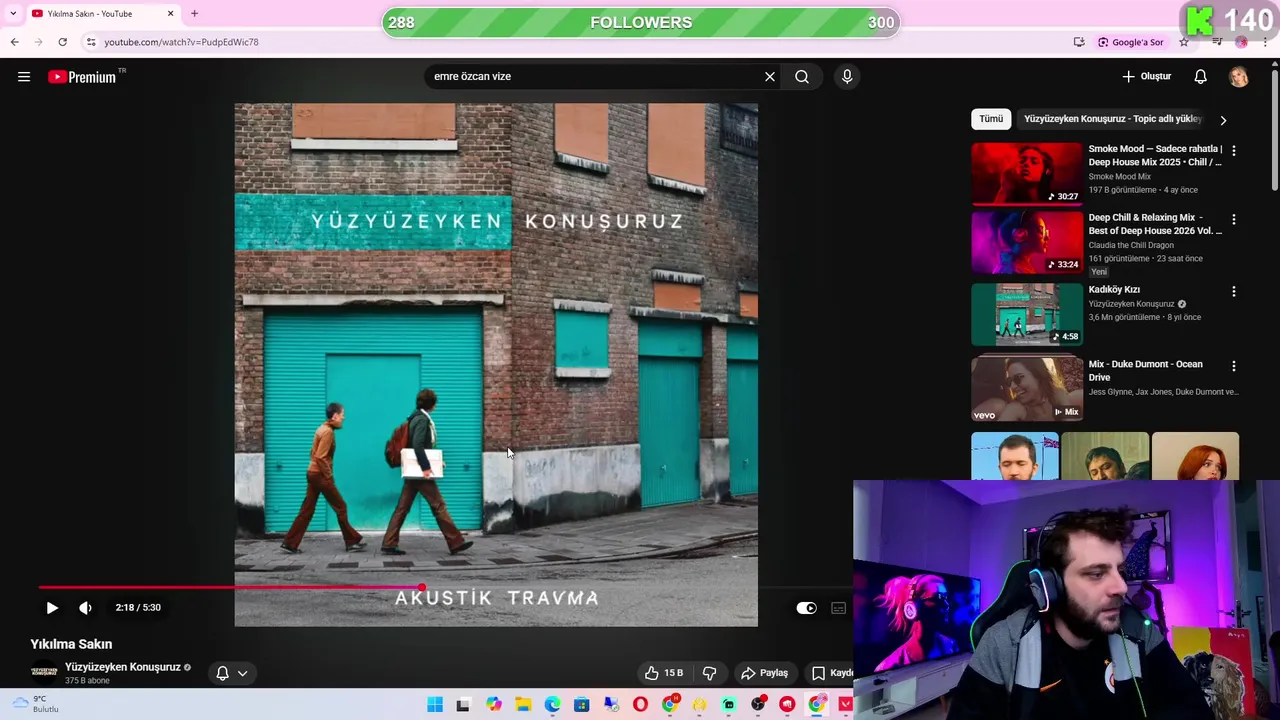Click the Chrome address bar URL
This screenshot has height=720, width=1280.
click(x=181, y=42)
